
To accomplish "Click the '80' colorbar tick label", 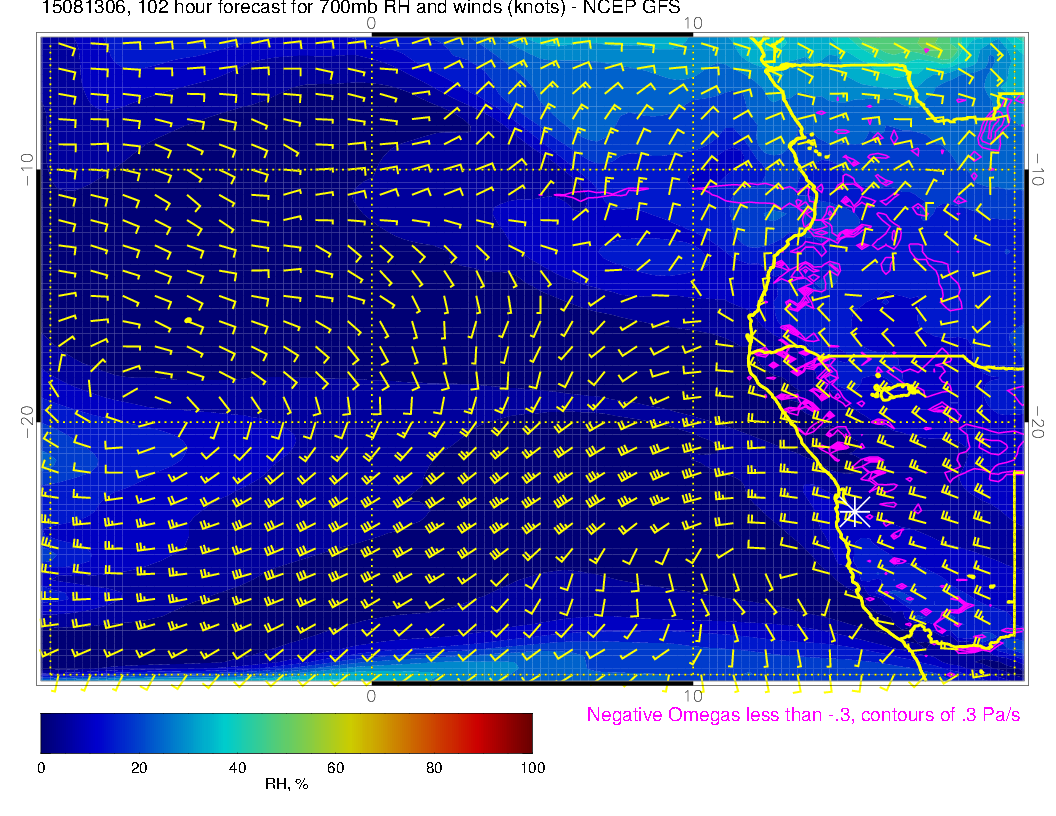I will (x=434, y=768).
